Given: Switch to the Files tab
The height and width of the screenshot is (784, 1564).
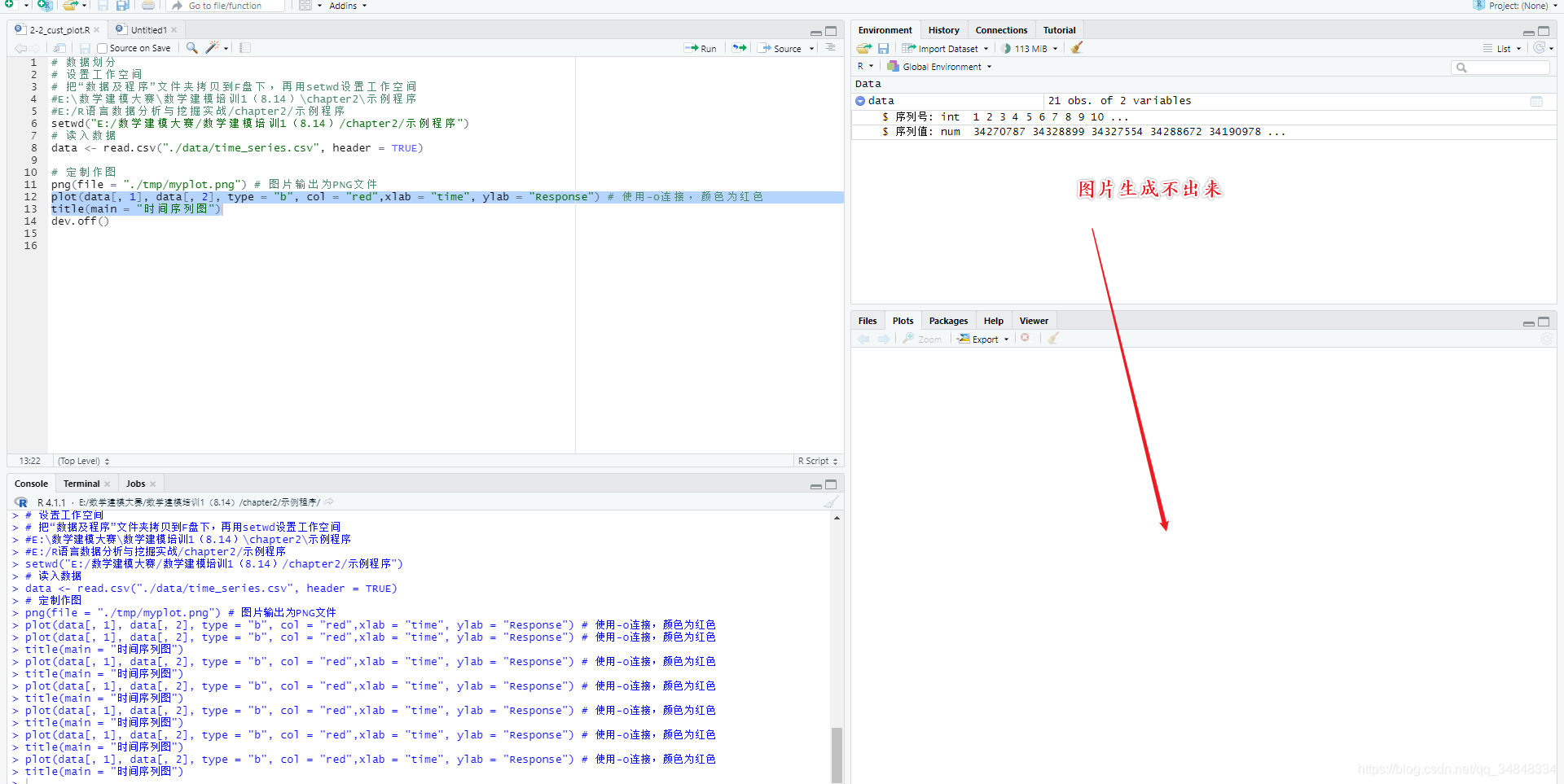Looking at the screenshot, I should tap(868, 321).
